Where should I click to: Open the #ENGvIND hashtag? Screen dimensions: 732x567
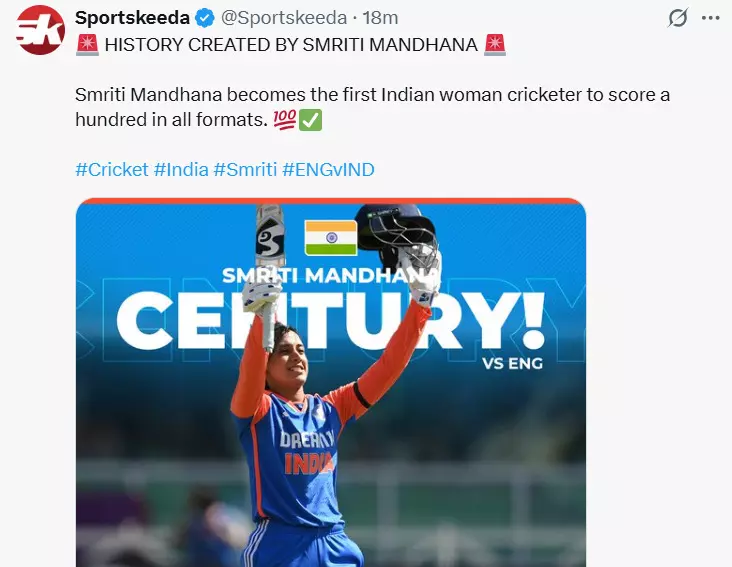coord(328,169)
